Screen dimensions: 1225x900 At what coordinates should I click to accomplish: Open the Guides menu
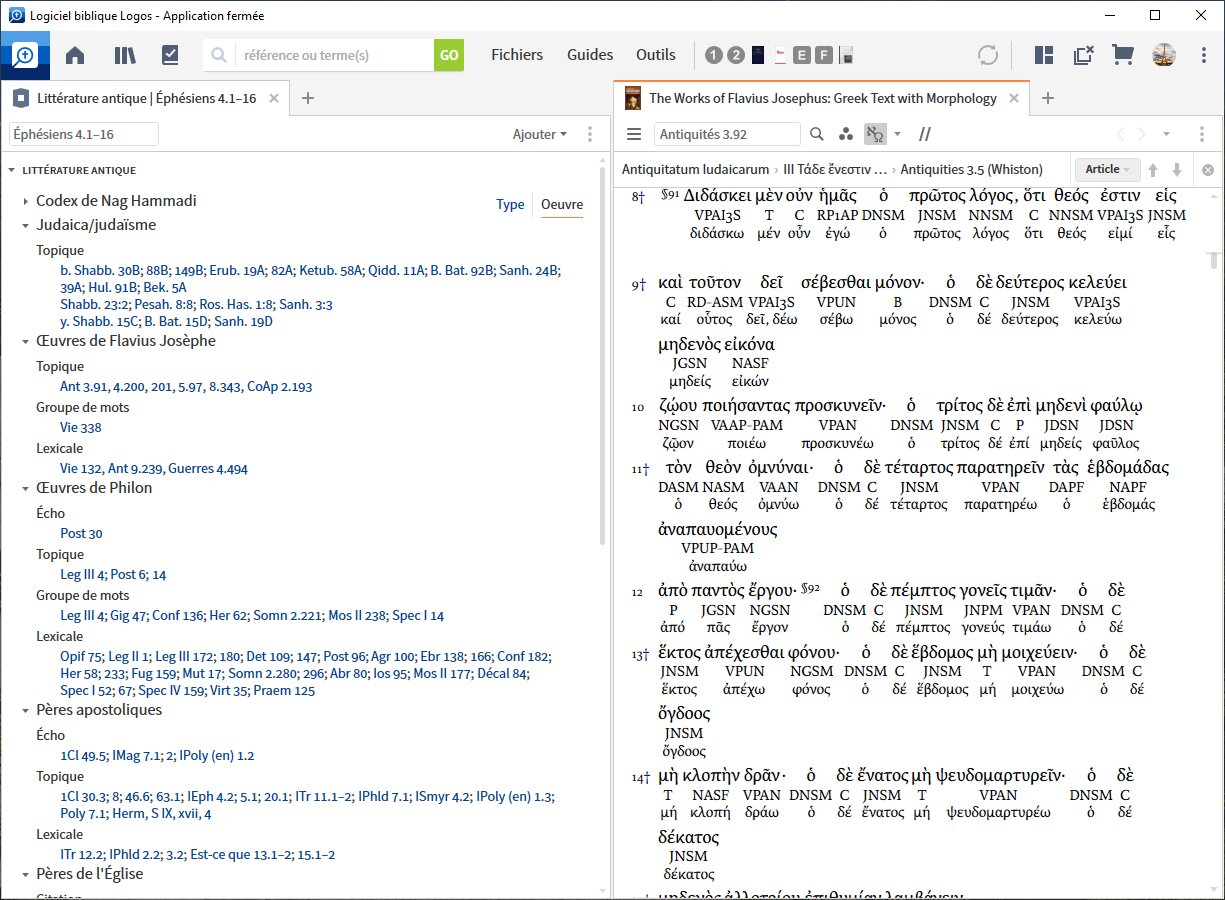590,55
